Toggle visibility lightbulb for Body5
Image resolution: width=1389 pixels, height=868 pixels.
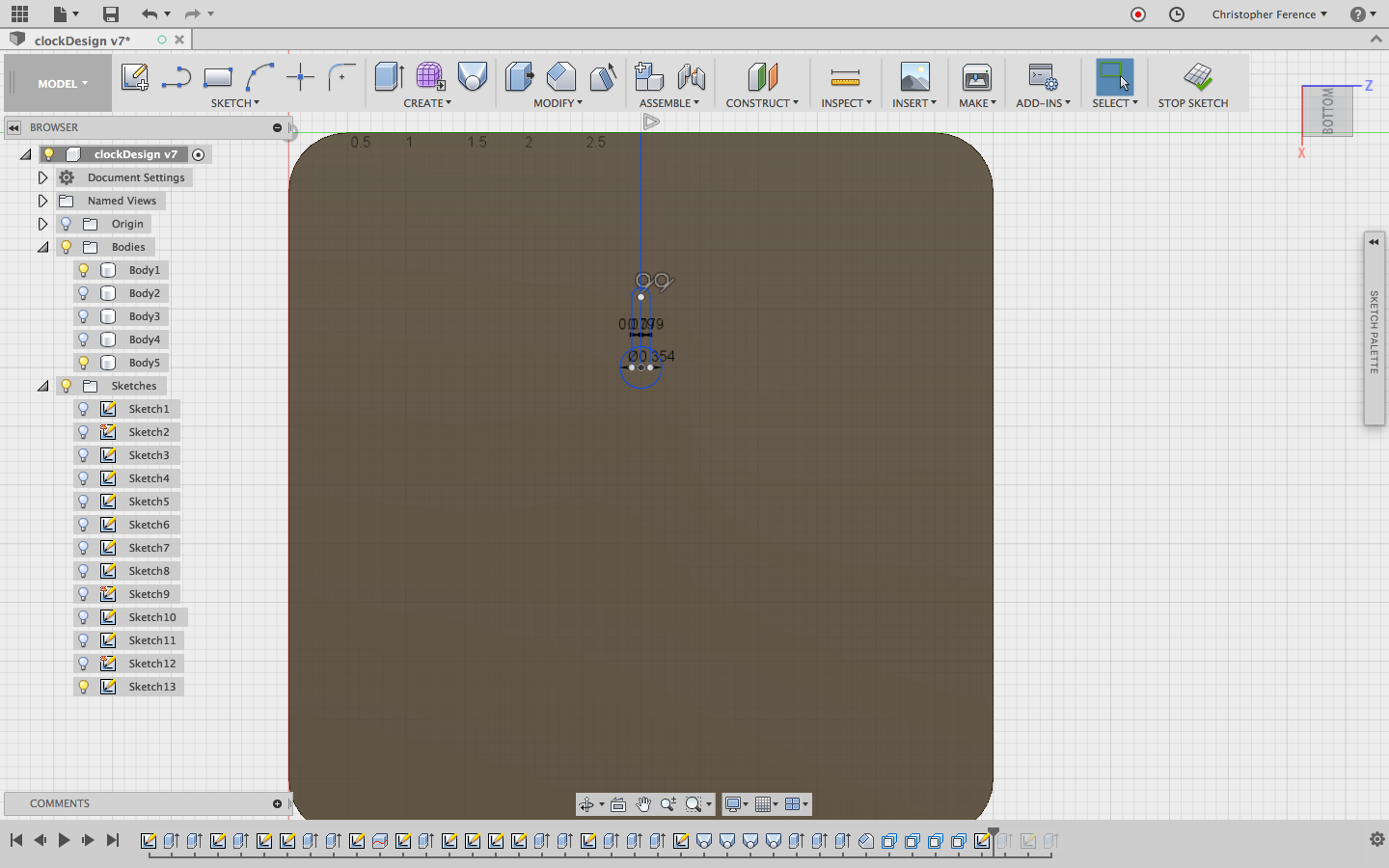[83, 363]
